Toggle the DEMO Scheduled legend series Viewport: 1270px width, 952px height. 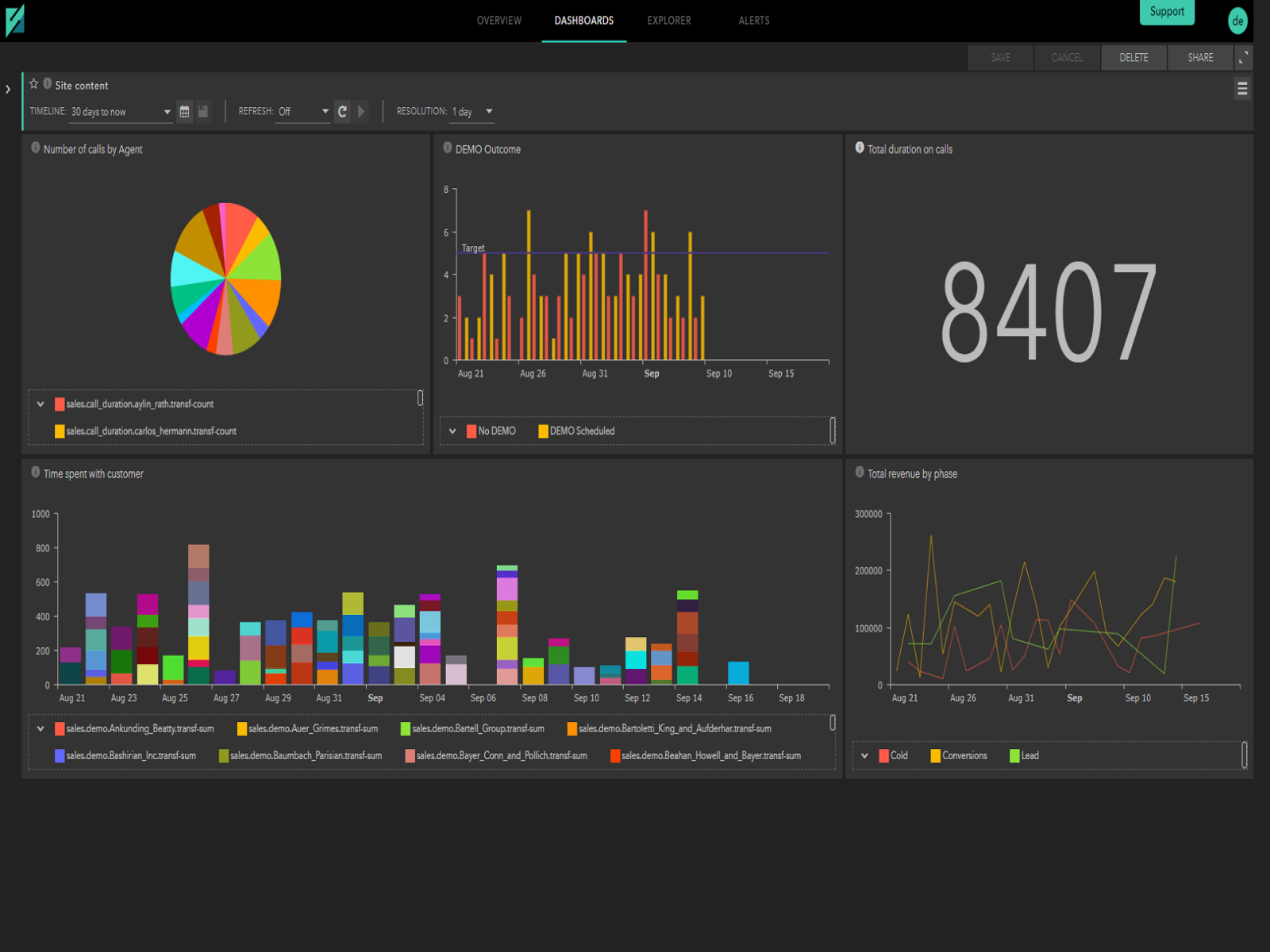[576, 432]
